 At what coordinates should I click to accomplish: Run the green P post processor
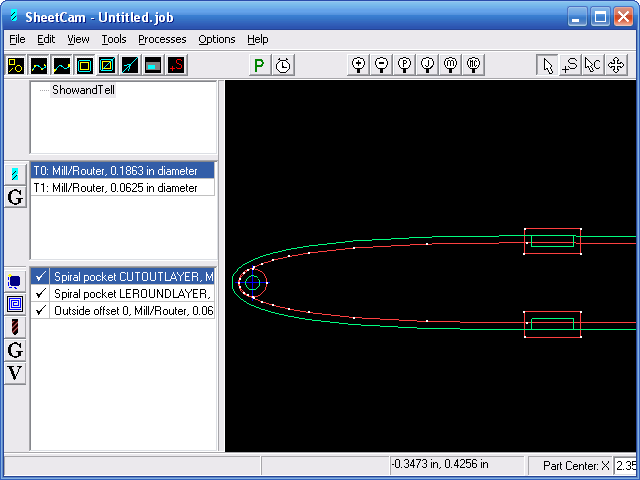coord(260,65)
